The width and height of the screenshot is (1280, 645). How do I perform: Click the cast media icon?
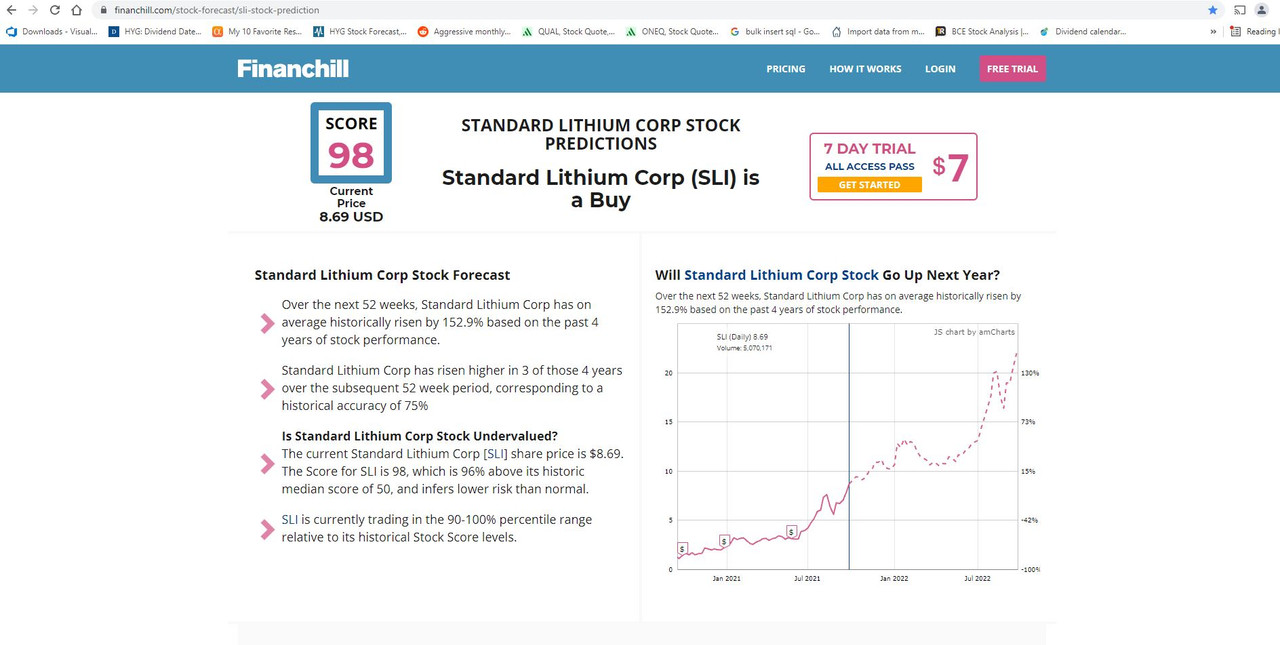coord(1240,10)
